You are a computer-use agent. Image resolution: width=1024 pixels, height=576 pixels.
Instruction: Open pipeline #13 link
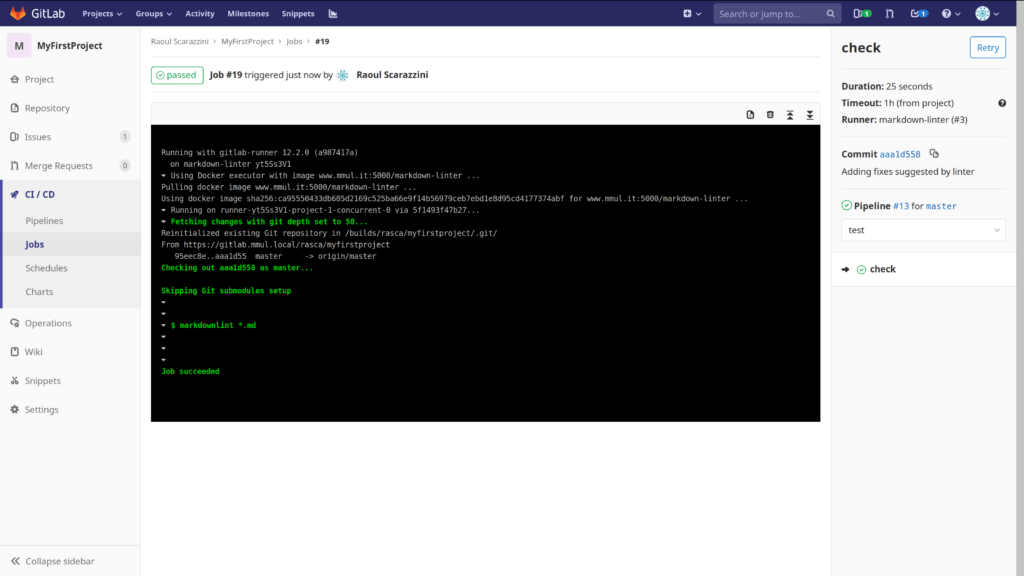pyautogui.click(x=901, y=206)
